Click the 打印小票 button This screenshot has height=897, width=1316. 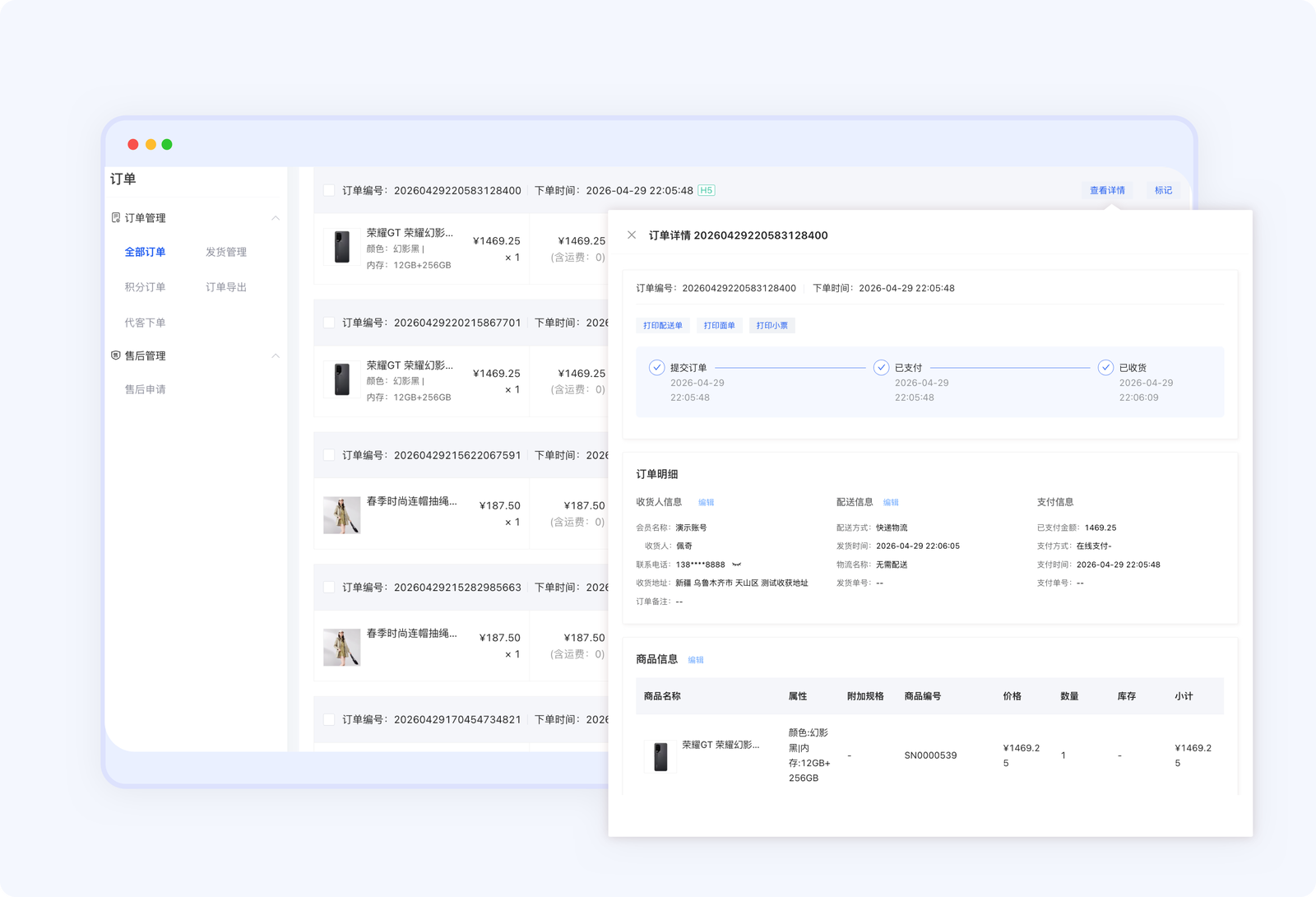[772, 326]
